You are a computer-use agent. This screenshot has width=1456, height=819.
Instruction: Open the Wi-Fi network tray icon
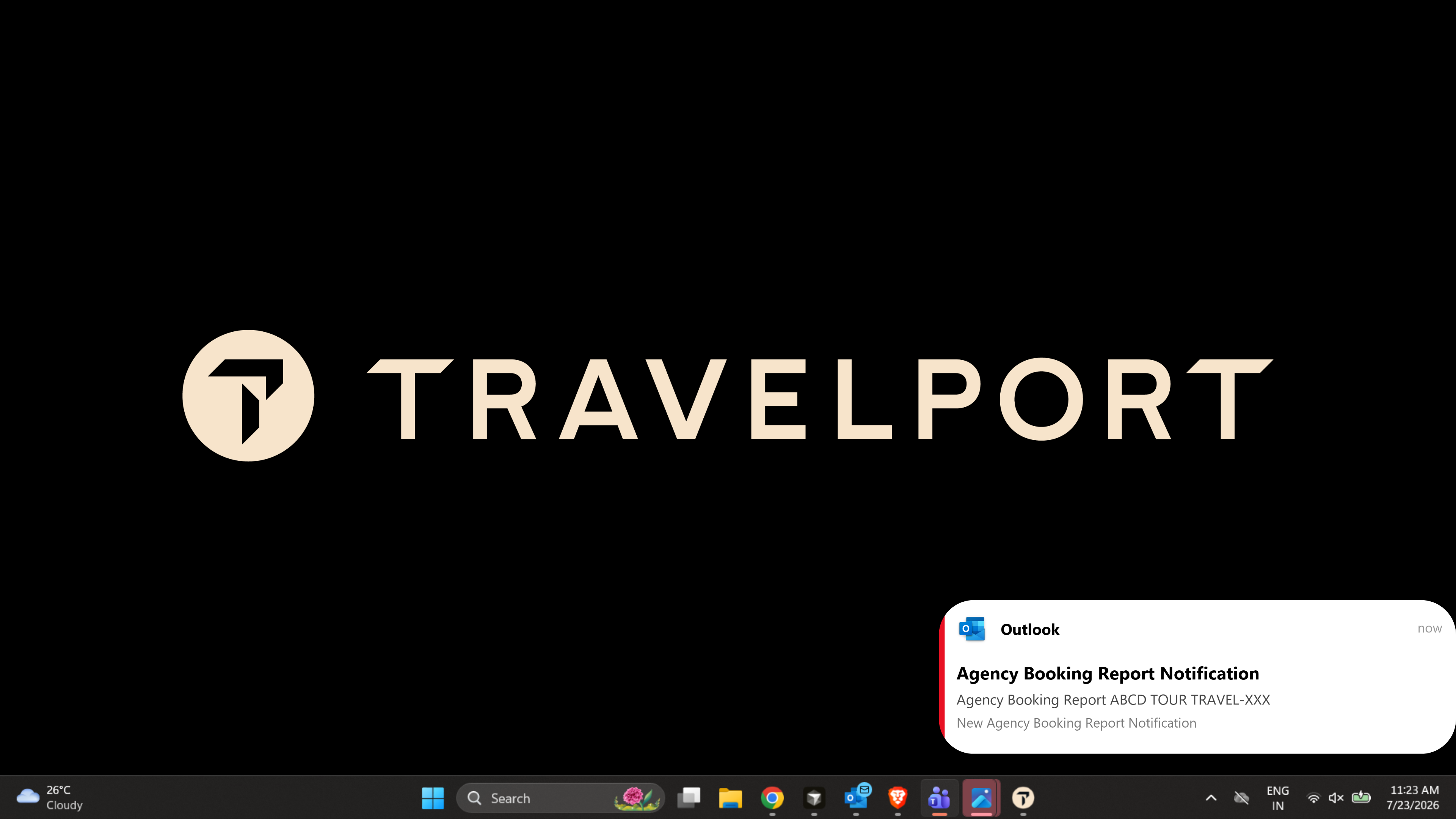1313,798
